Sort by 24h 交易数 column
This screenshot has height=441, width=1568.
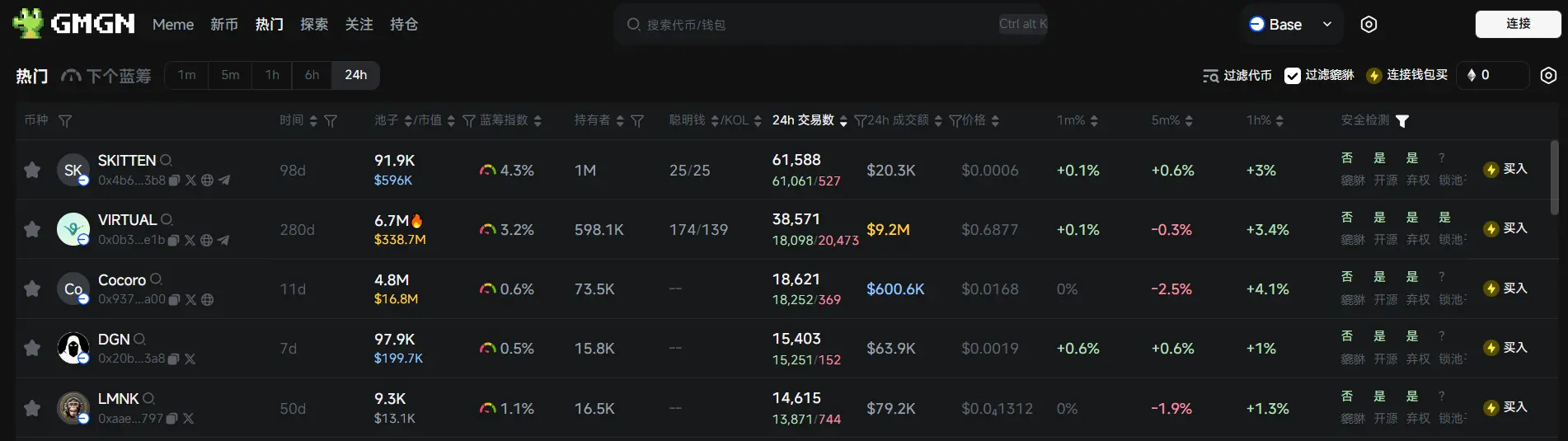843,120
